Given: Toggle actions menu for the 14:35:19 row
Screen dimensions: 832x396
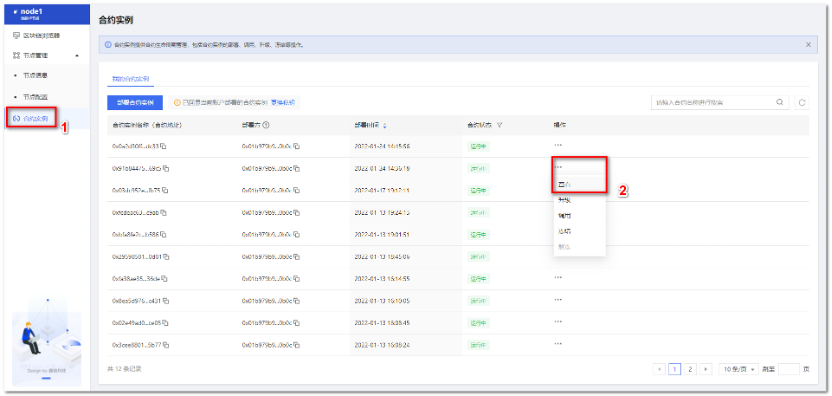Looking at the screenshot, I should (x=558, y=167).
